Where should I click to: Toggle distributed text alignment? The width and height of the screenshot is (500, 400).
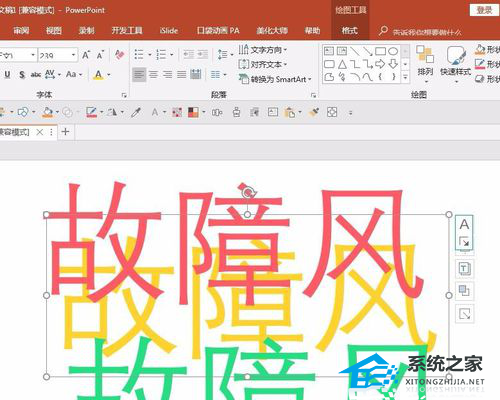(x=196, y=75)
